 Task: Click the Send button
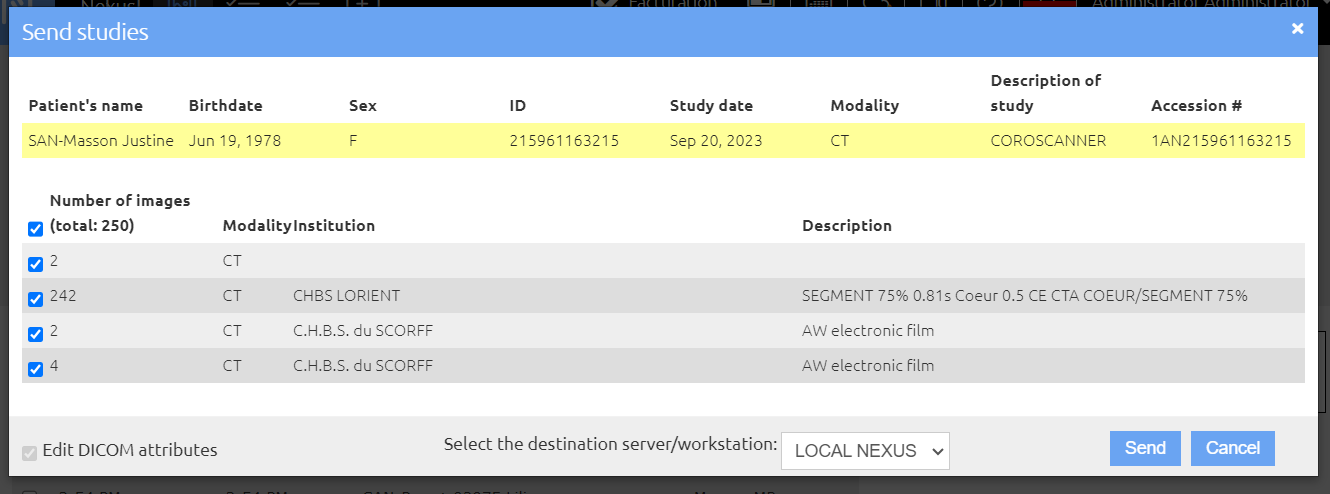click(x=1145, y=448)
